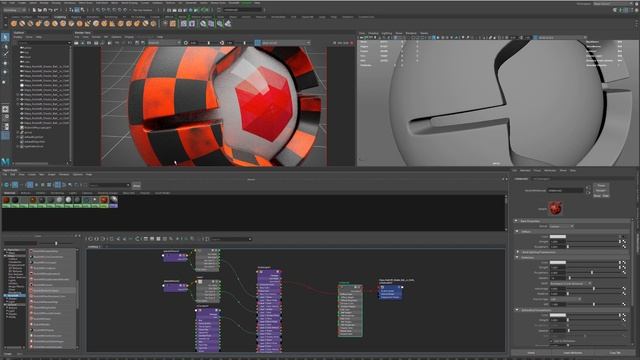Screen dimensions: 640x360
Task: Activate the Scale tool in the toolbox
Action: 5,82
